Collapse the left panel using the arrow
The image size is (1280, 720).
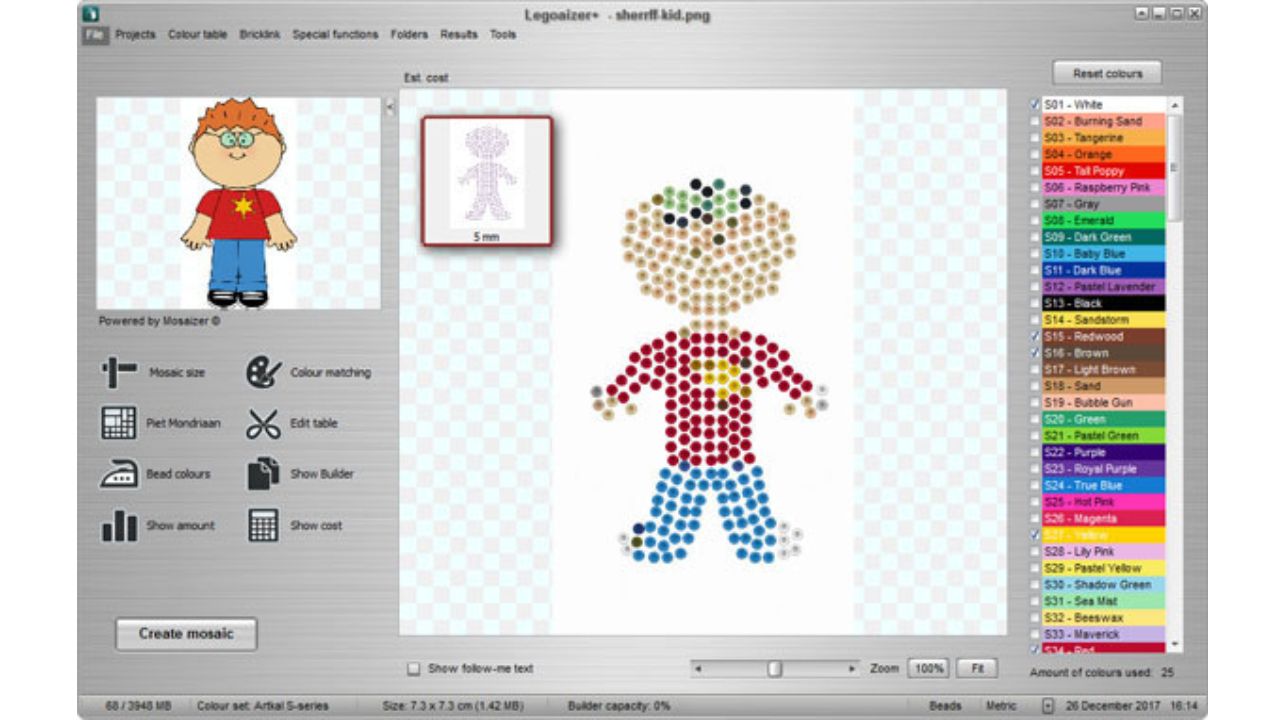(390, 107)
